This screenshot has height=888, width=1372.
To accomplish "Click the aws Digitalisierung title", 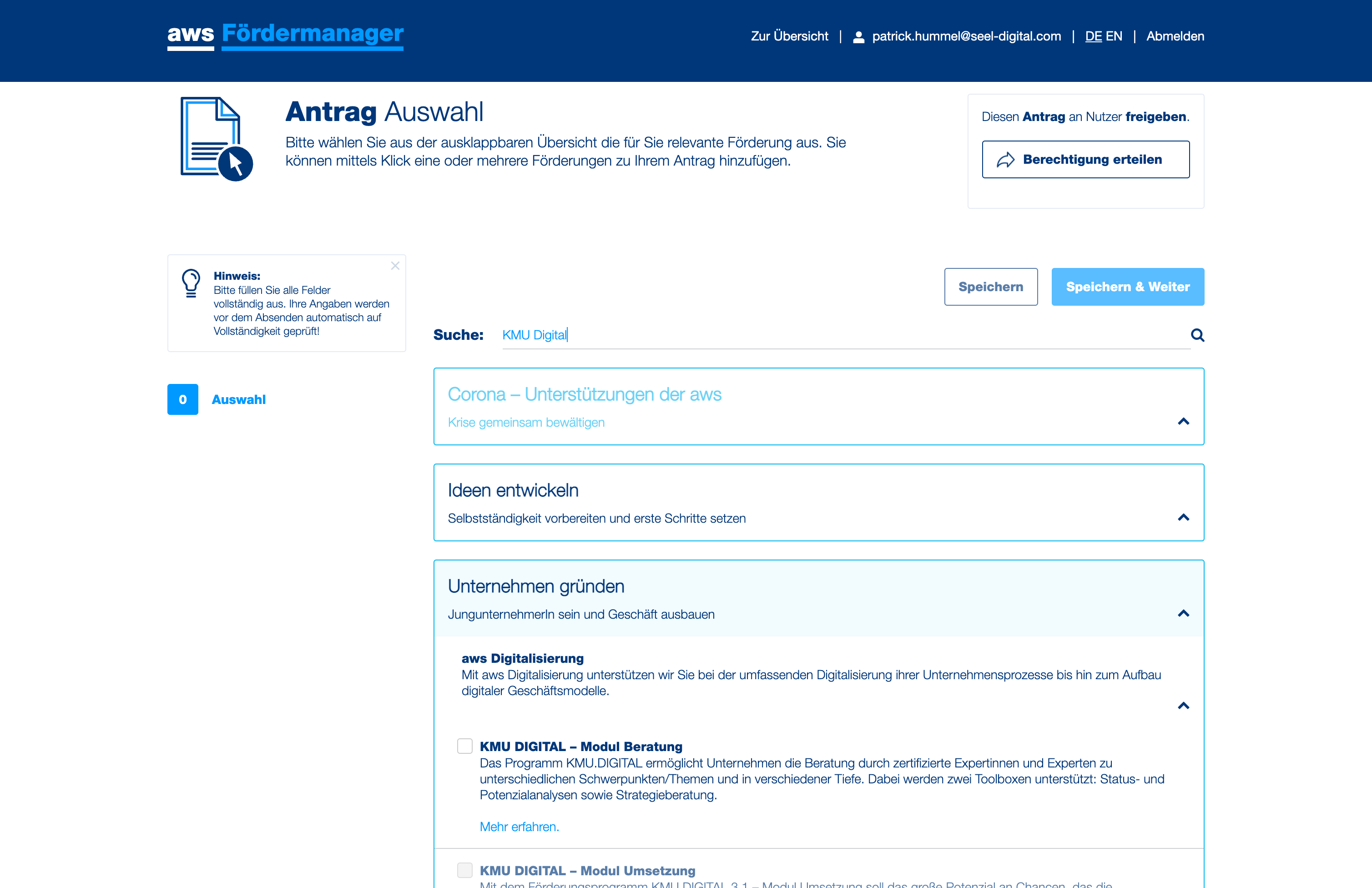I will click(522, 659).
